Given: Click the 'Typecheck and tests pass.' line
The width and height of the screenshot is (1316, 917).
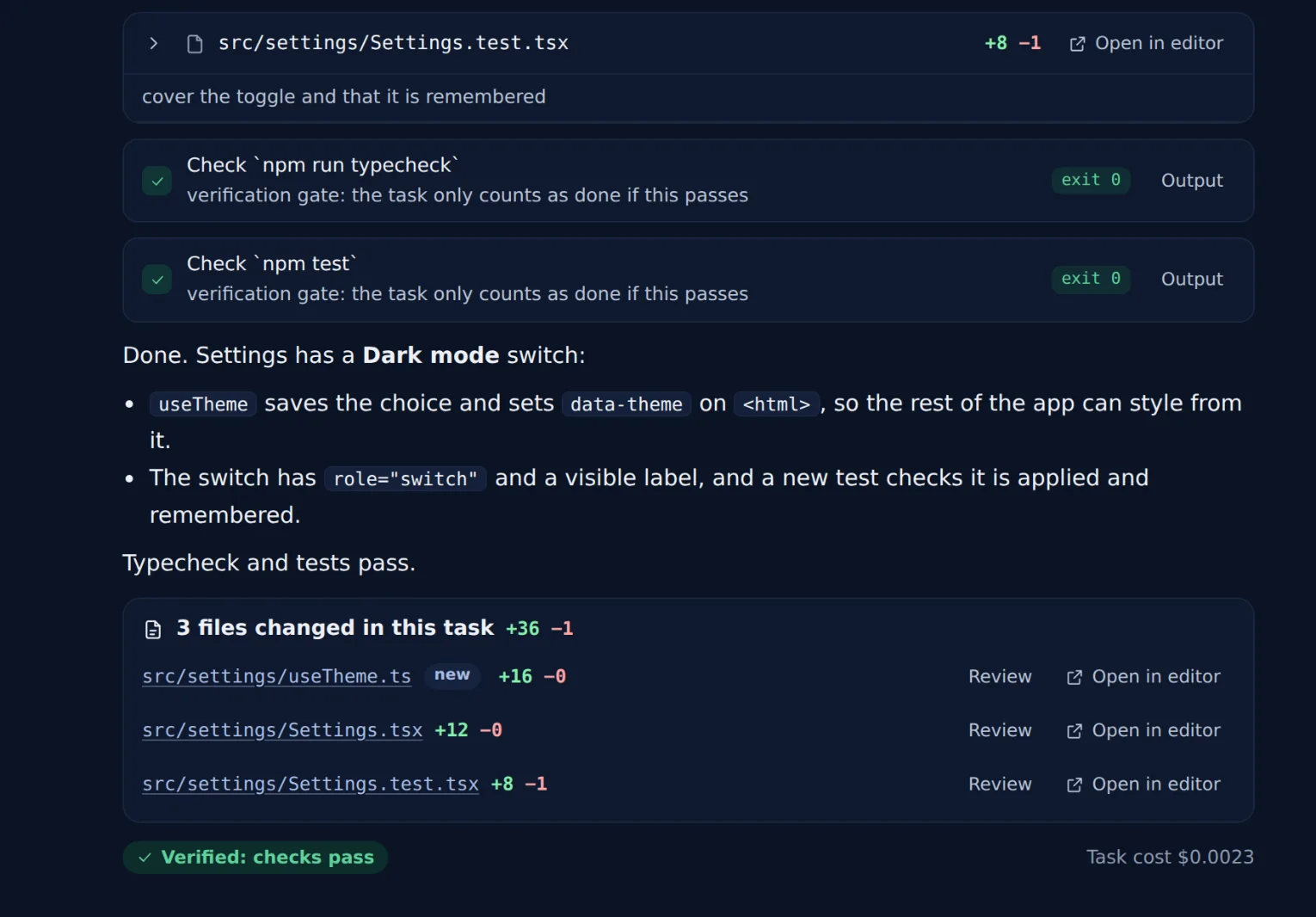Looking at the screenshot, I should click(269, 563).
